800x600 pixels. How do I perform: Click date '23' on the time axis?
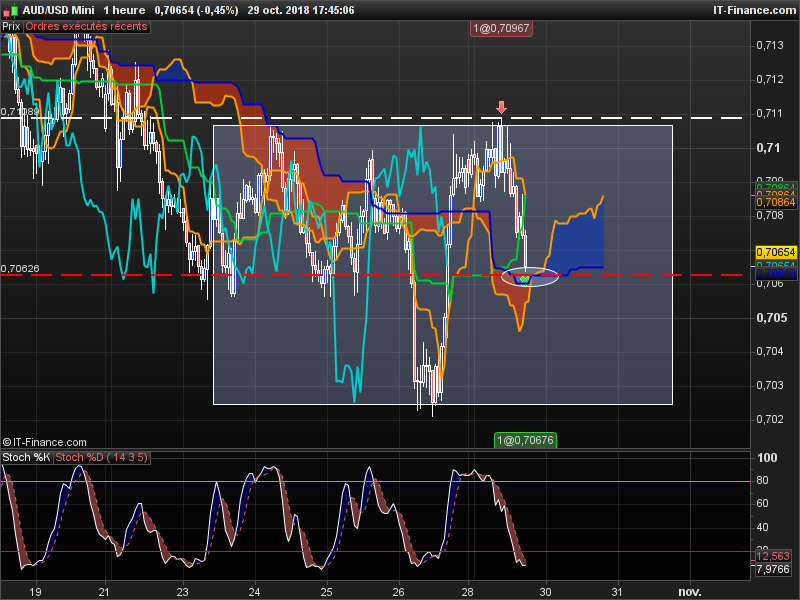pos(182,592)
